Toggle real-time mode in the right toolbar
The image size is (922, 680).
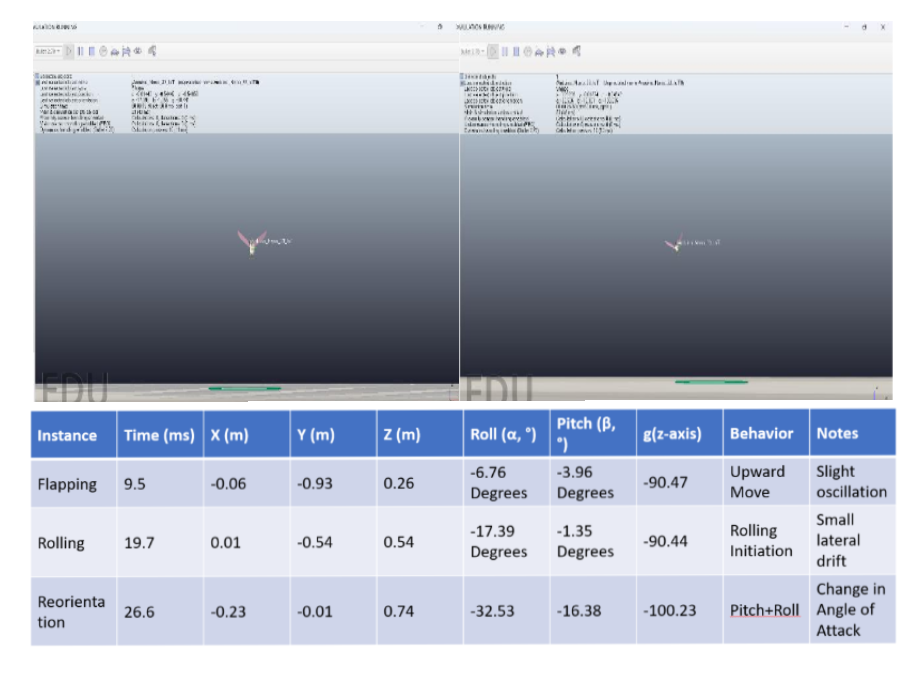click(528, 51)
